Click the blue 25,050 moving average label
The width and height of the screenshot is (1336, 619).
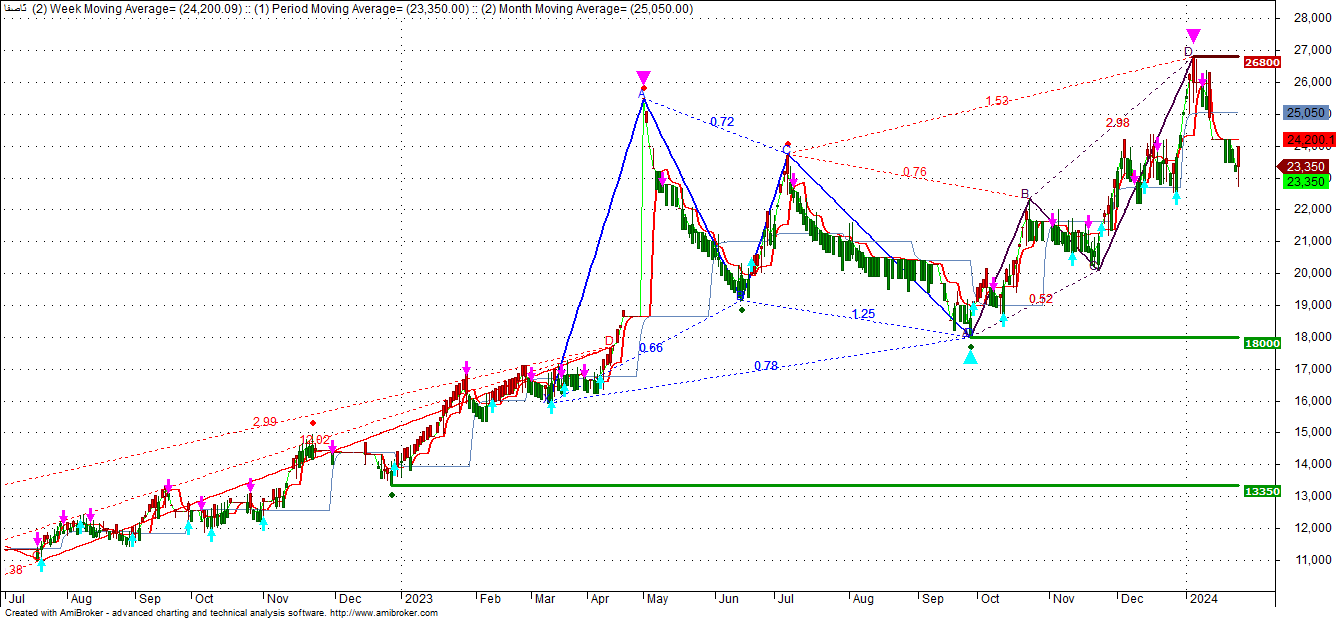pyautogui.click(x=1306, y=113)
